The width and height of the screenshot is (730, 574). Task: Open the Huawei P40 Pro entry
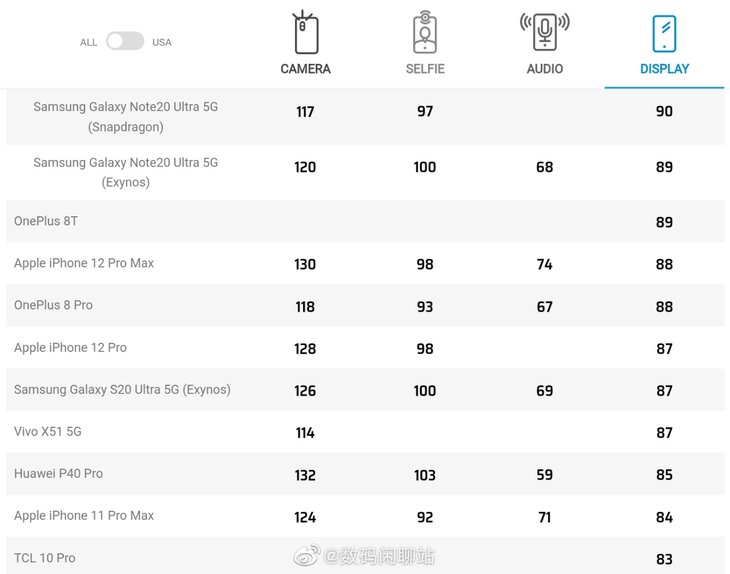[x=58, y=473]
